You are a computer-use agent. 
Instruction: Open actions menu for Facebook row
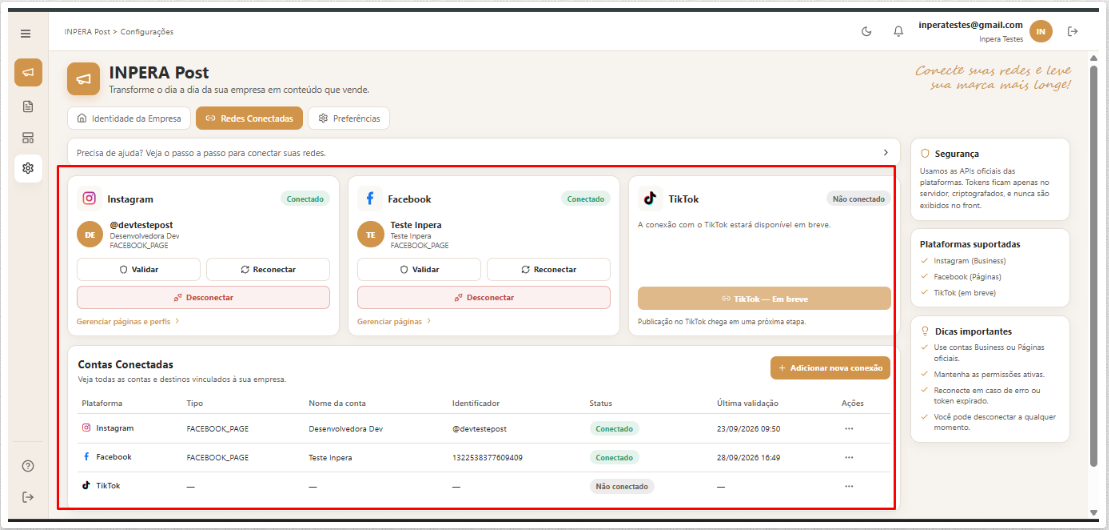(x=849, y=458)
